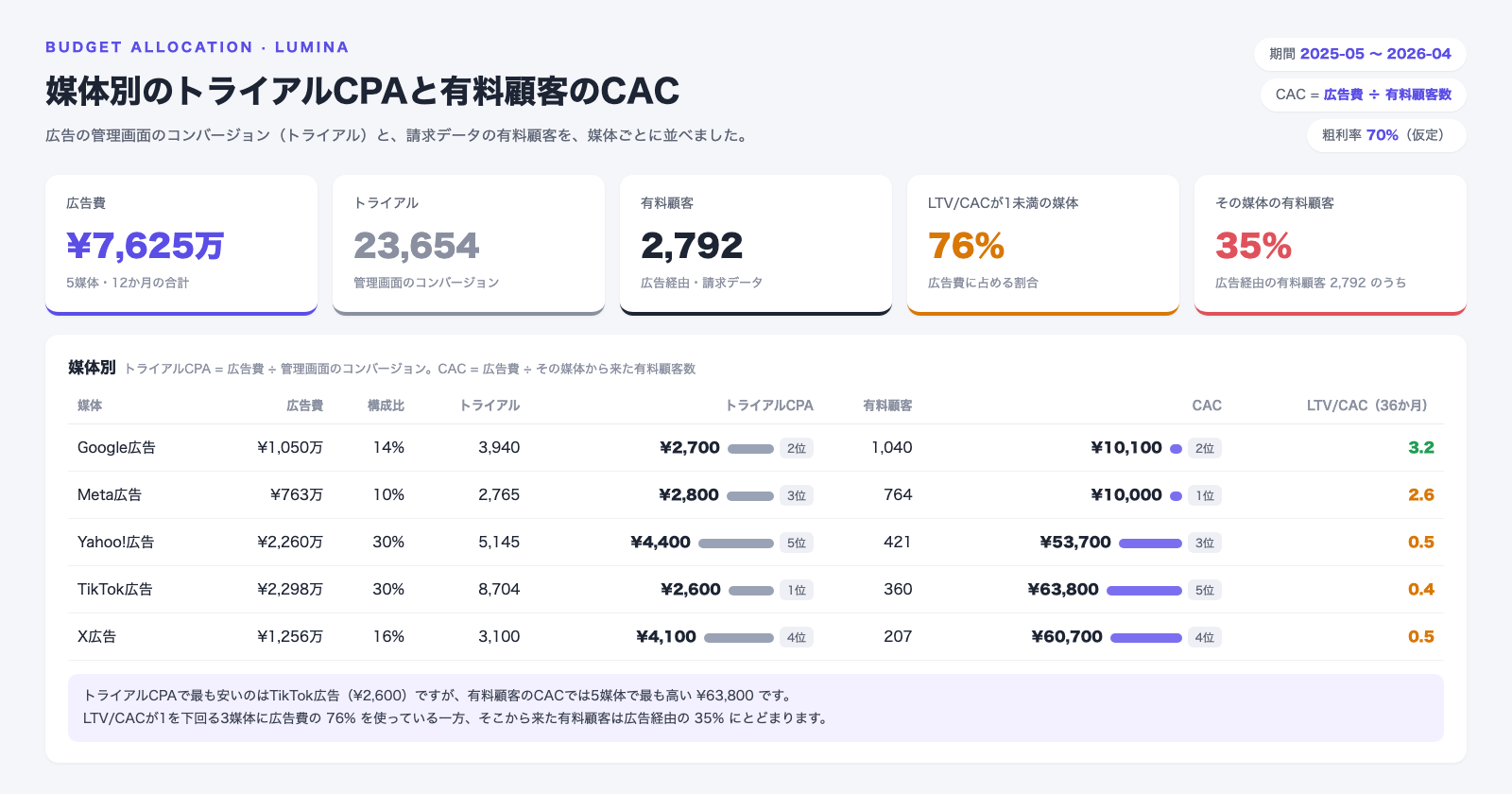Click the ¥1,050万 ad spend for Google広告
This screenshot has width=1512, height=794.
pyautogui.click(x=290, y=448)
